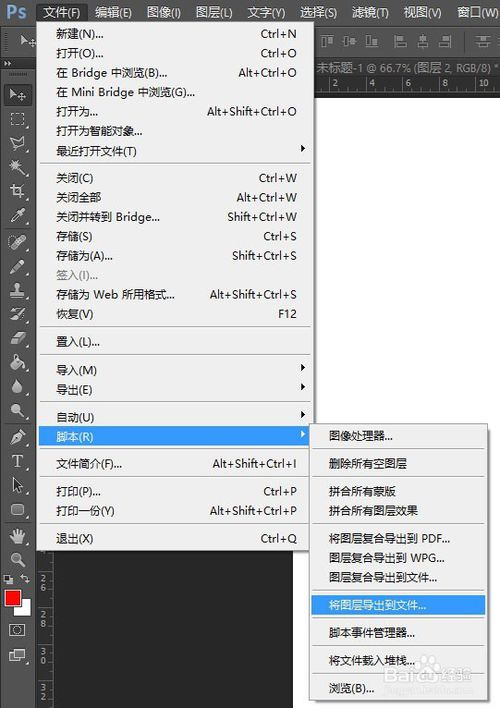Click the white background color swatch
This screenshot has height=708, width=500.
click(x=25, y=610)
